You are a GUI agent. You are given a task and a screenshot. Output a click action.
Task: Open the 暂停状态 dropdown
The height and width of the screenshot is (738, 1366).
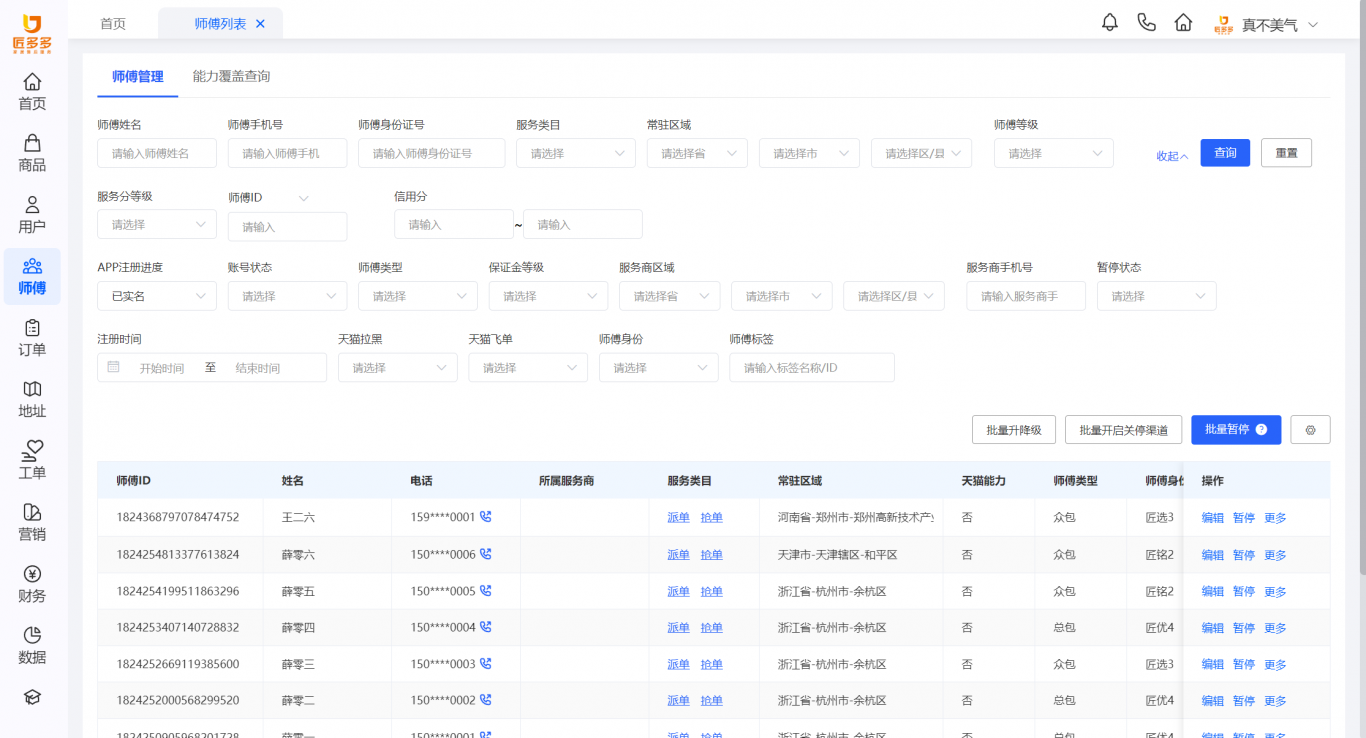[x=1157, y=296]
